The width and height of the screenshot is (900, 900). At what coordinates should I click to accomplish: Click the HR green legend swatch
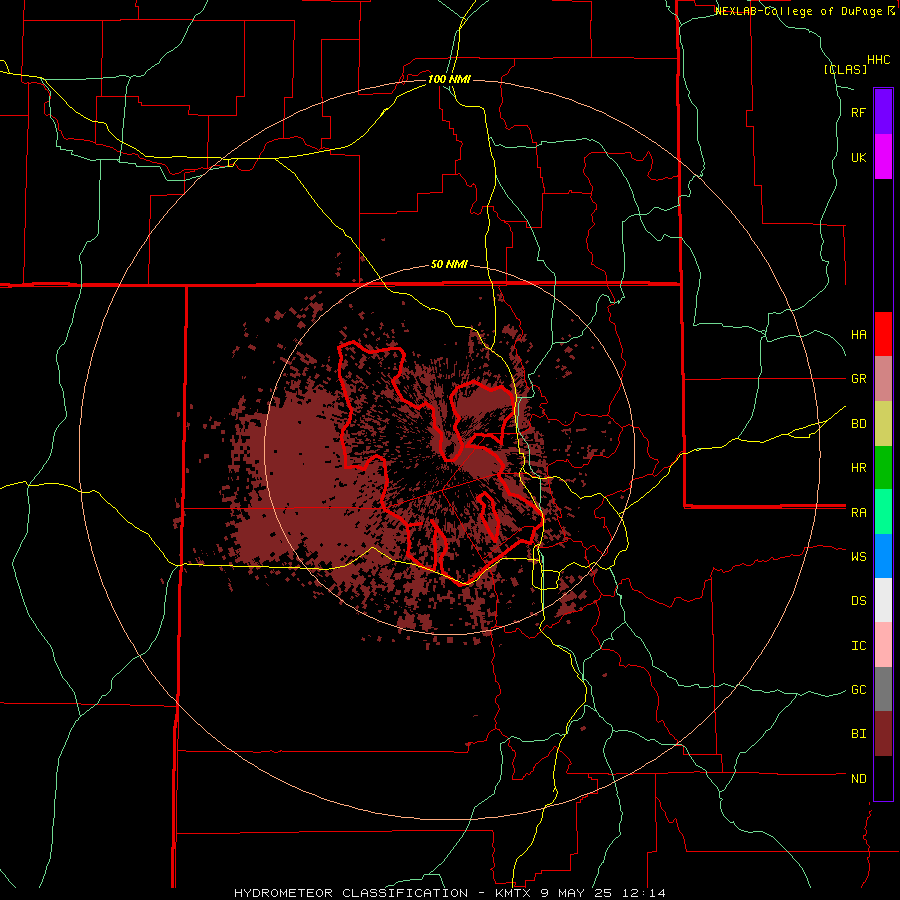883,467
